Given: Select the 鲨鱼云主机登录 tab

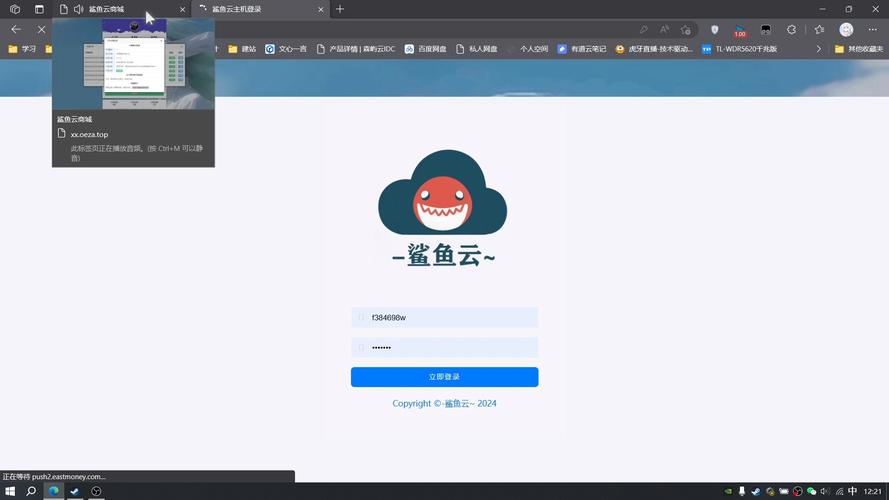Looking at the screenshot, I should 260,9.
